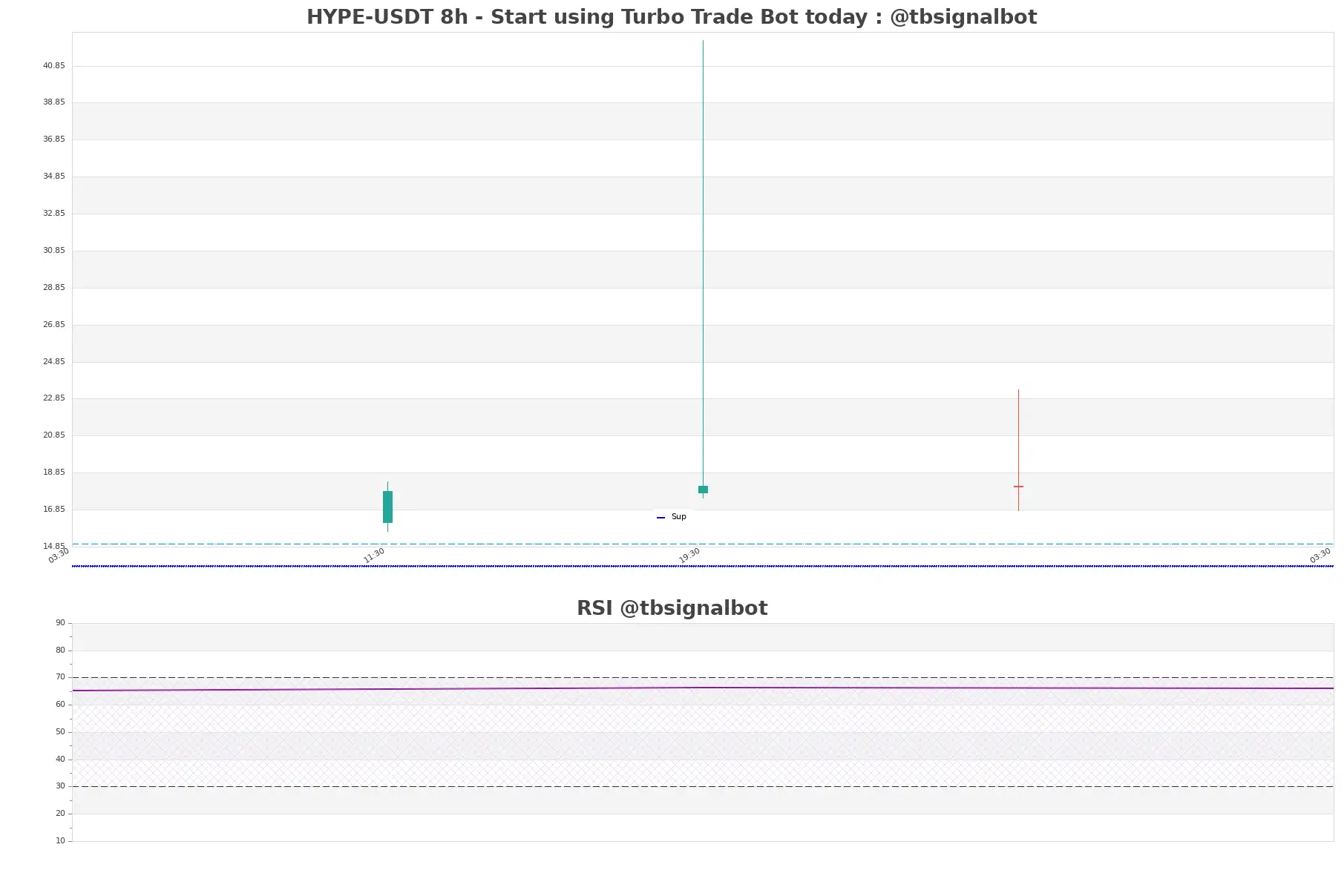The height and width of the screenshot is (896, 1344).
Task: Click the 16.85 price axis label
Action: coord(53,510)
